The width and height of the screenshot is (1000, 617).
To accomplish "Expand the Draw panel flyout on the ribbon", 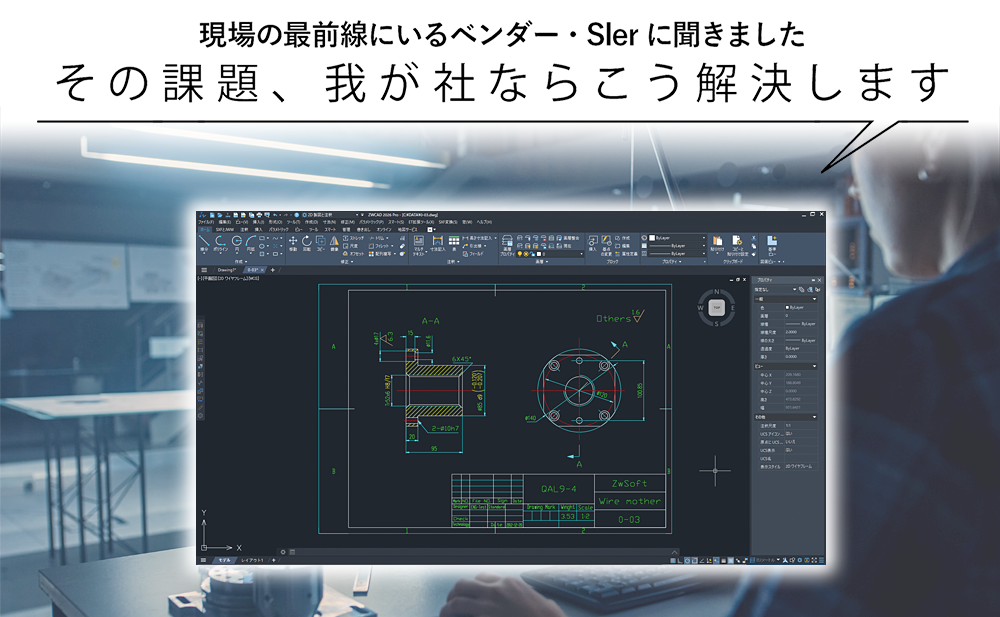I will [243, 261].
